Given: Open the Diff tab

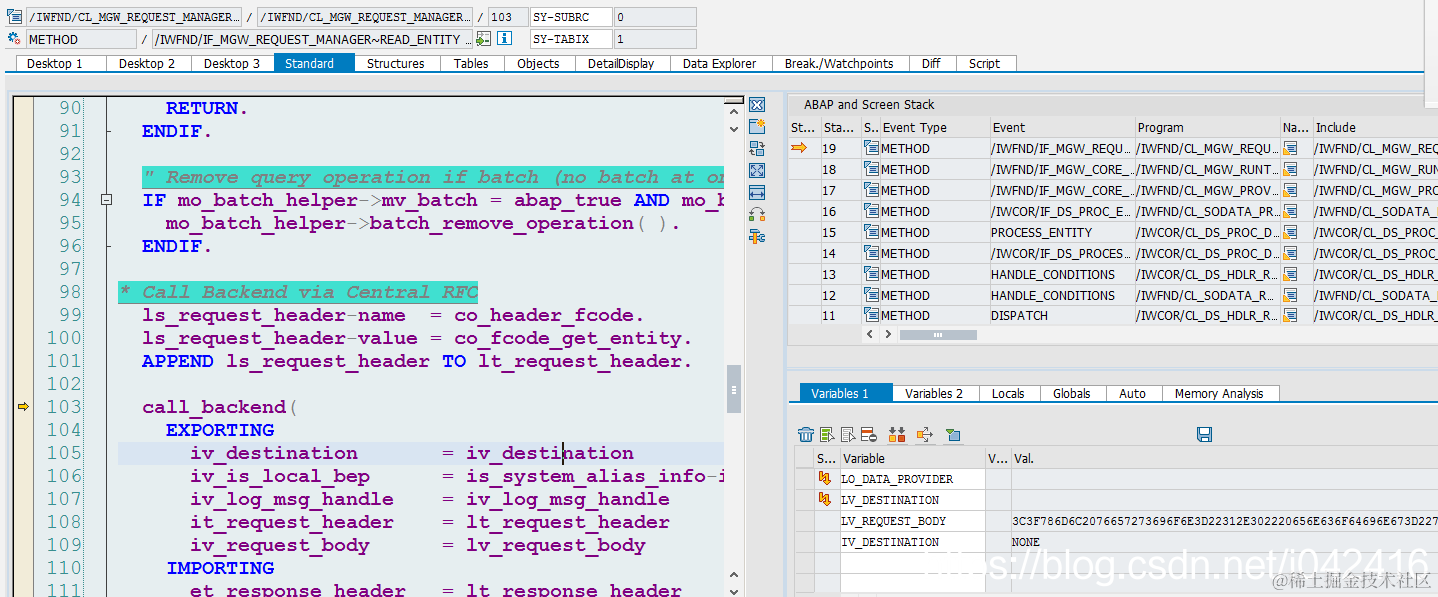Looking at the screenshot, I should (931, 63).
